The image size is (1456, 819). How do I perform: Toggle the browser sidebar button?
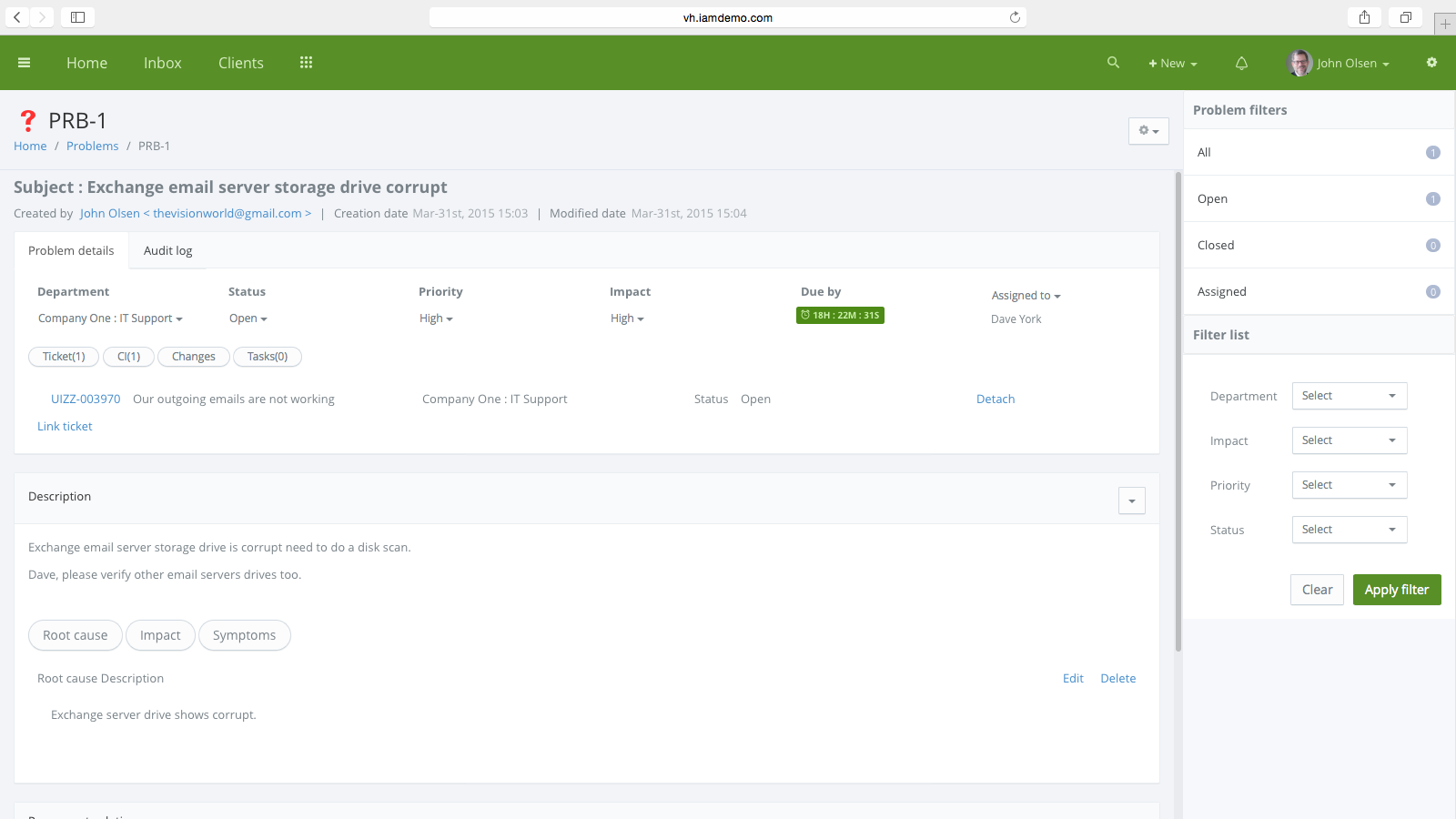coord(78,17)
